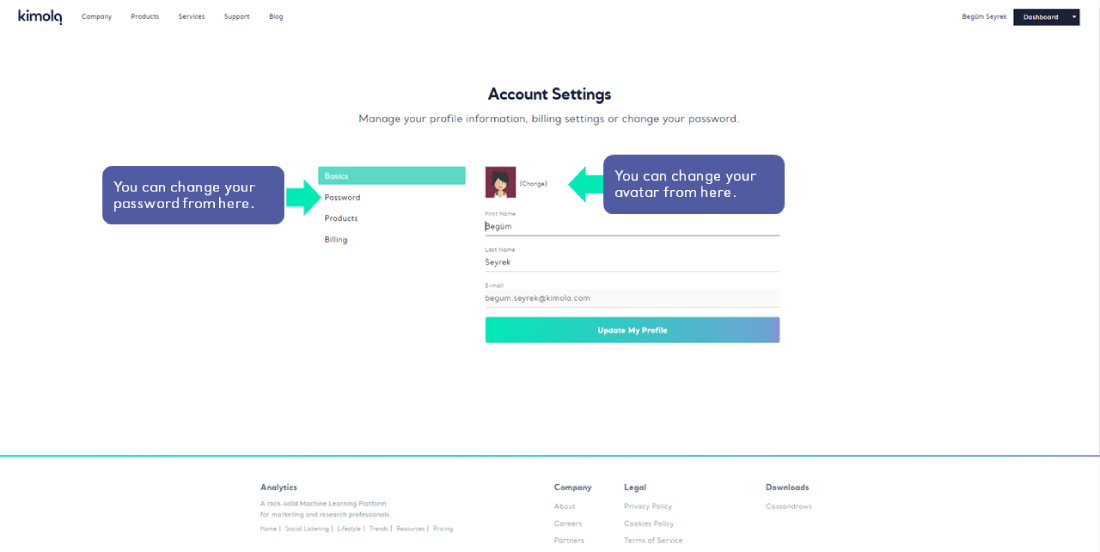Open the Support menu
The image size is (1100, 552).
(x=237, y=17)
